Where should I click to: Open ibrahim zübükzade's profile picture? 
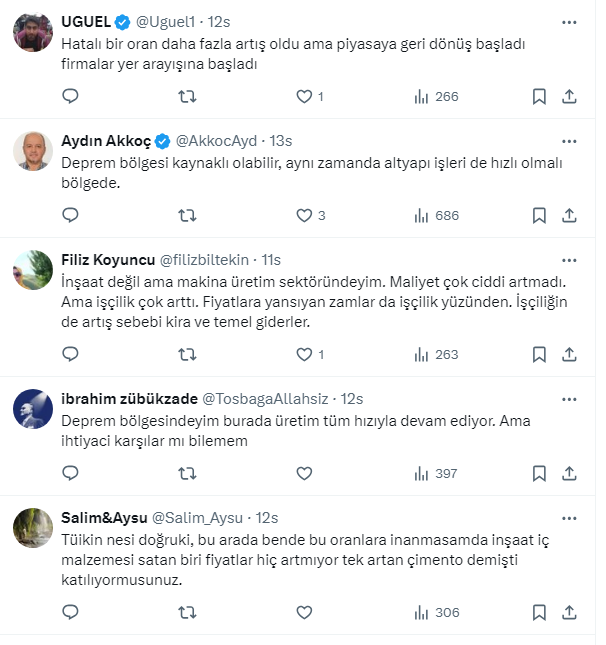tap(33, 410)
